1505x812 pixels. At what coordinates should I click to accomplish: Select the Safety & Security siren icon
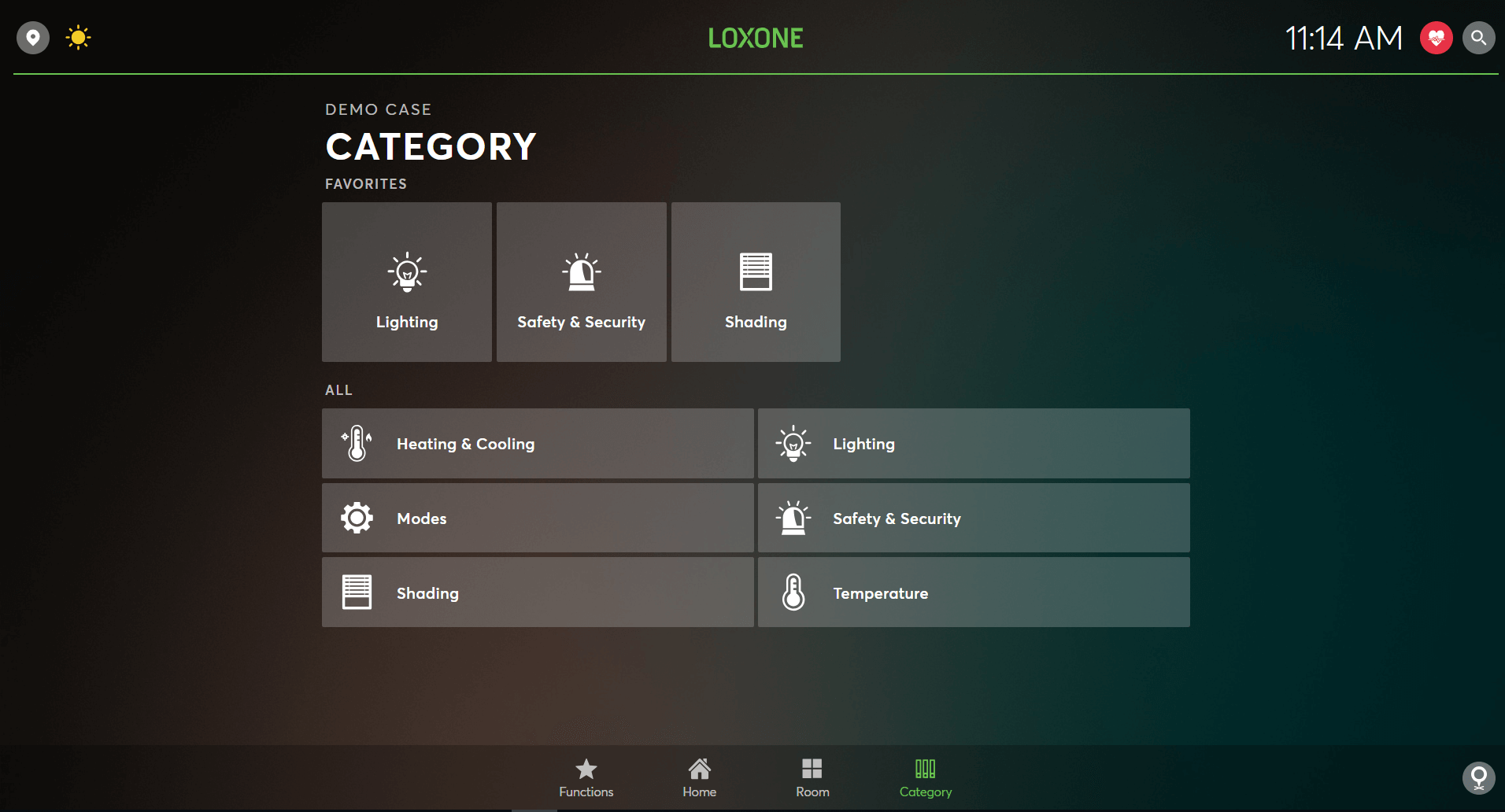click(x=581, y=271)
